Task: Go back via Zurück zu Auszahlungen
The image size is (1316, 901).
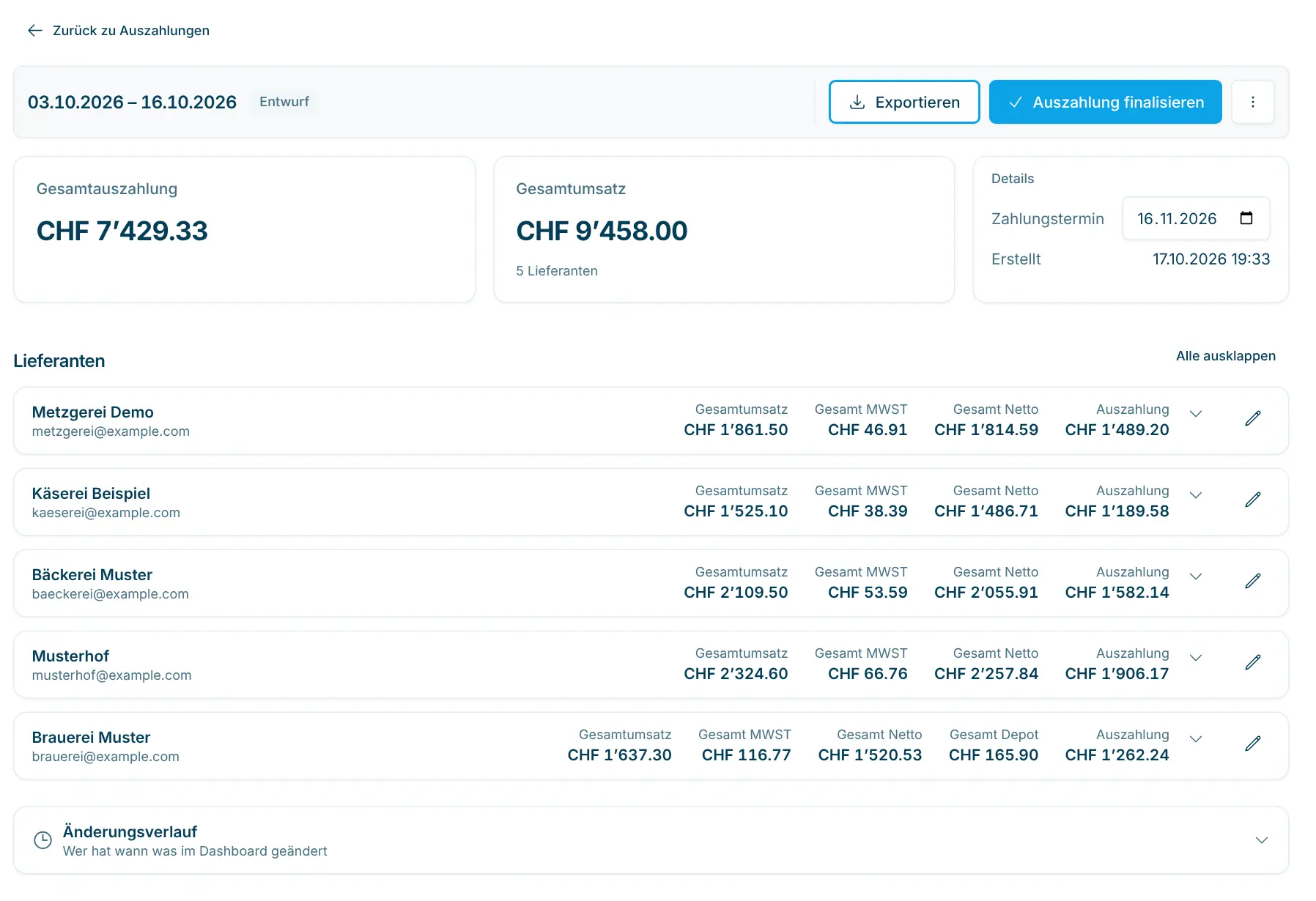Action: [x=130, y=30]
